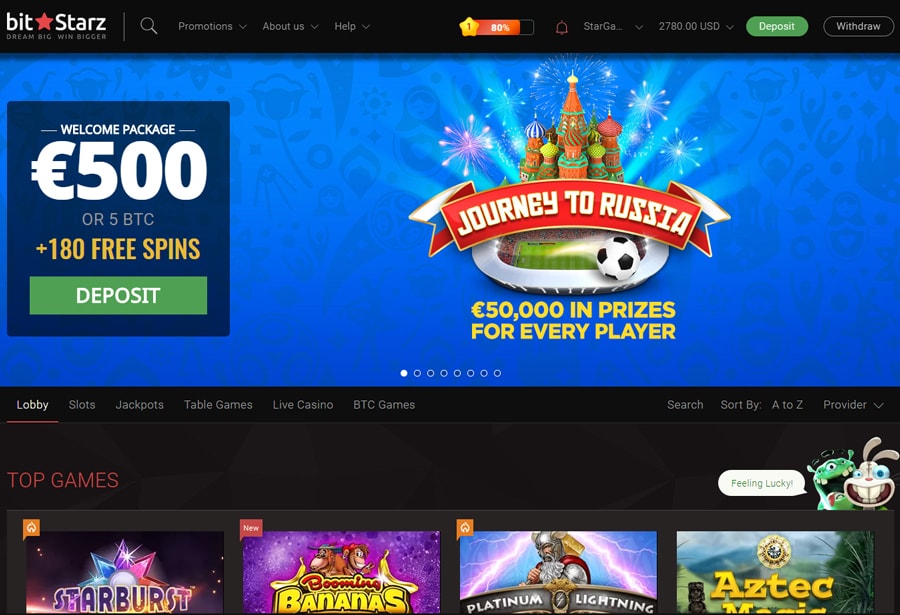Select the second banner carousel dot
This screenshot has width=900, height=615.
[417, 373]
